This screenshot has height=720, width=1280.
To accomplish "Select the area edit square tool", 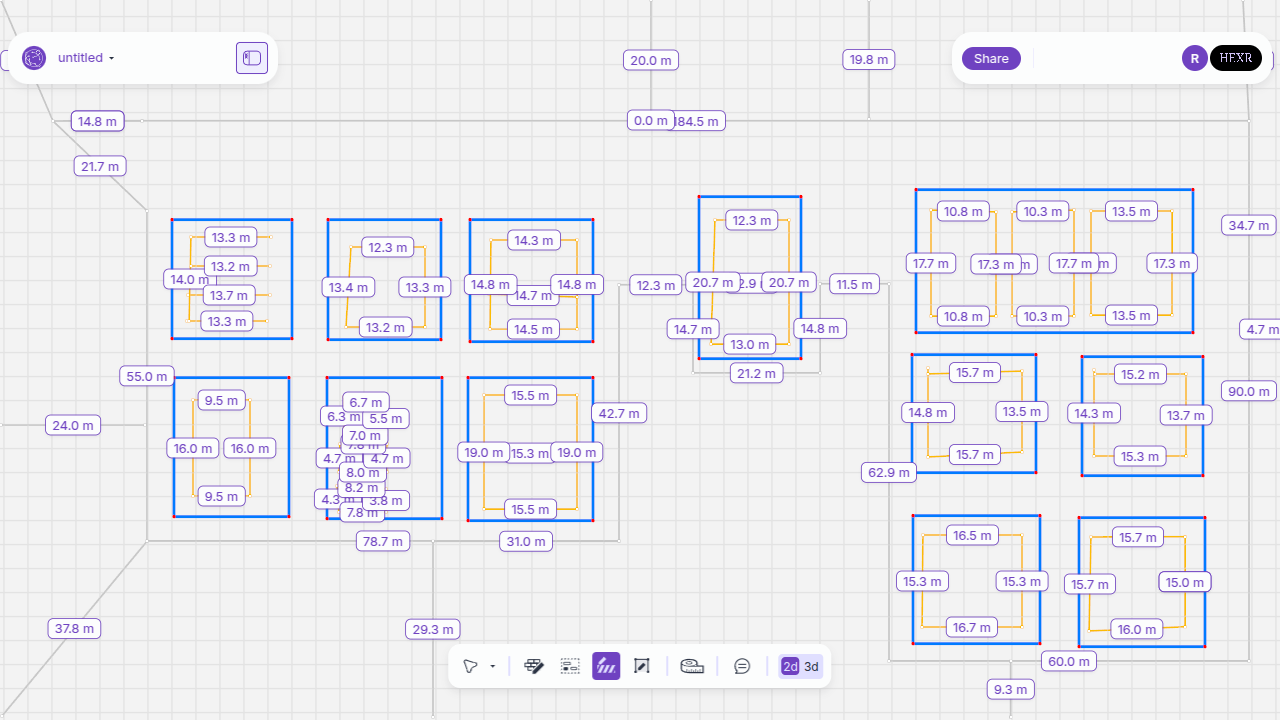I will click(x=642, y=666).
